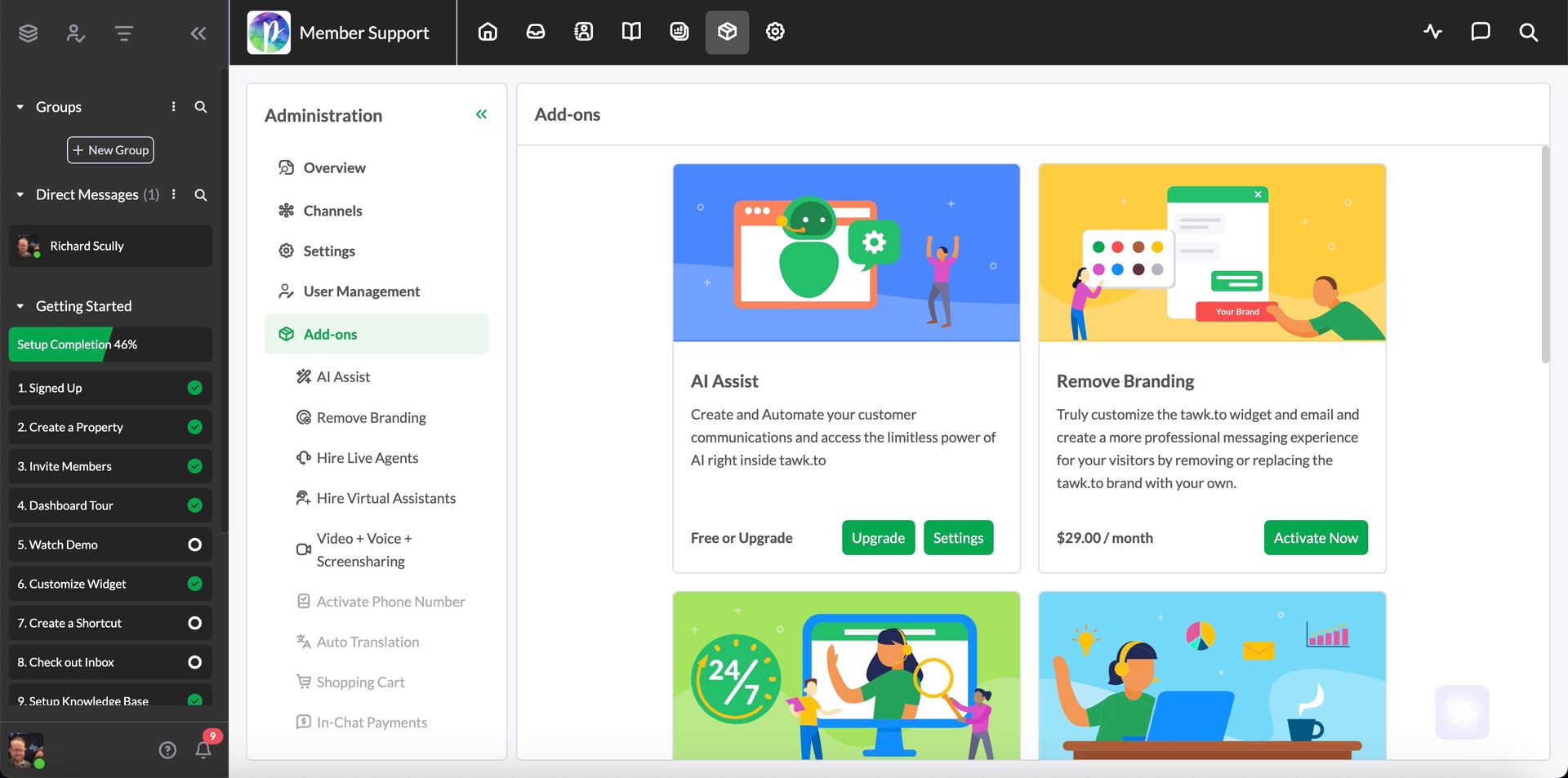
Task: Open the Inbox tray icon
Action: pos(536,32)
